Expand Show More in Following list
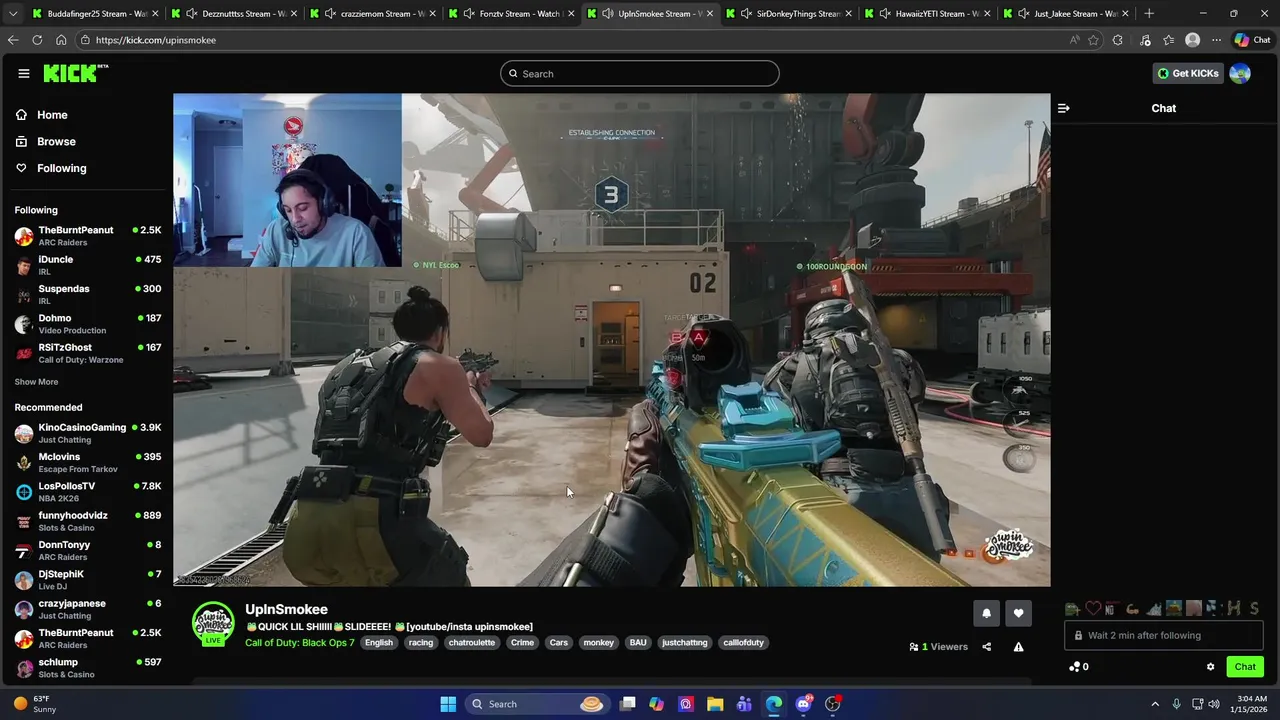The image size is (1280, 720). coord(36,382)
